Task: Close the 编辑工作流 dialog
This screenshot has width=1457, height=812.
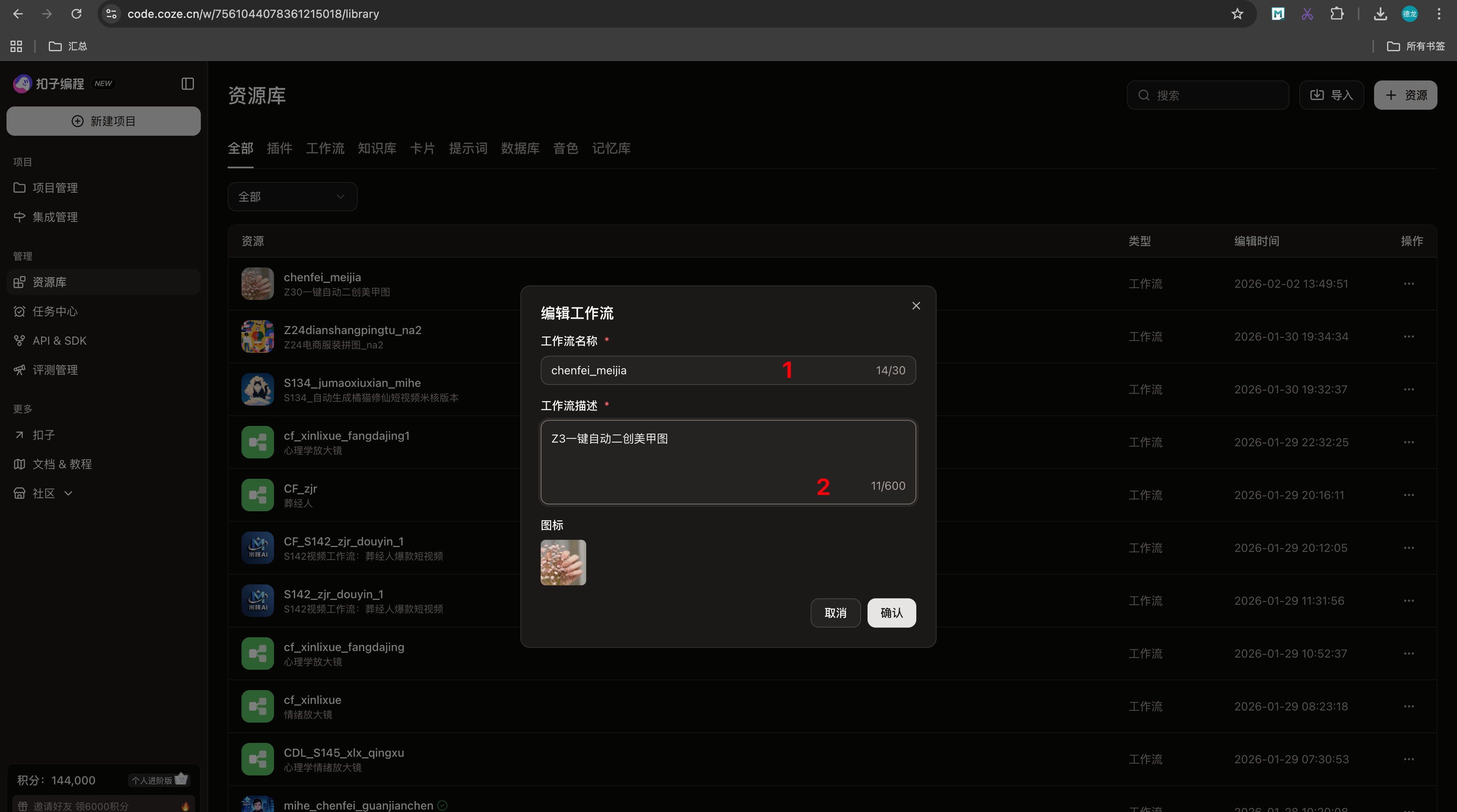Action: tap(916, 306)
